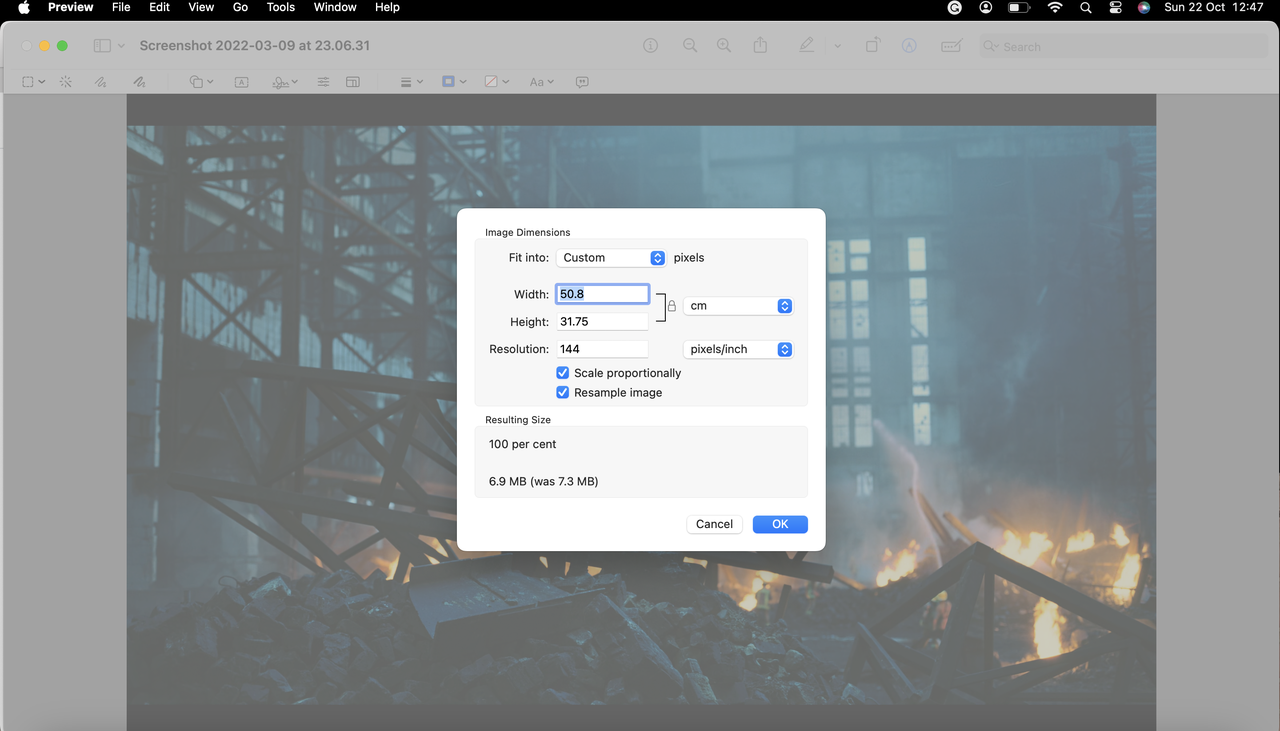
Task: Pick the Sketch tool
Action: pos(101,81)
